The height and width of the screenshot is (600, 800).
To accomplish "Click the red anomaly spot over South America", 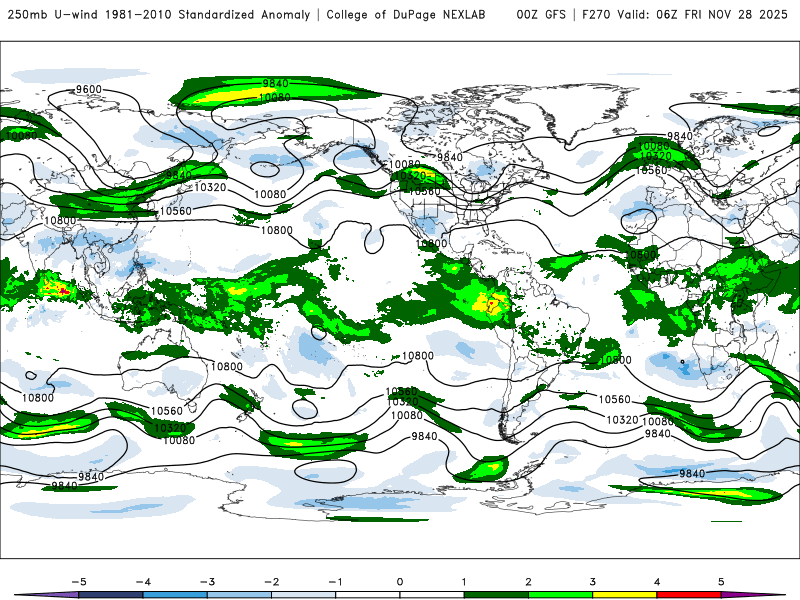I will click(x=491, y=304).
